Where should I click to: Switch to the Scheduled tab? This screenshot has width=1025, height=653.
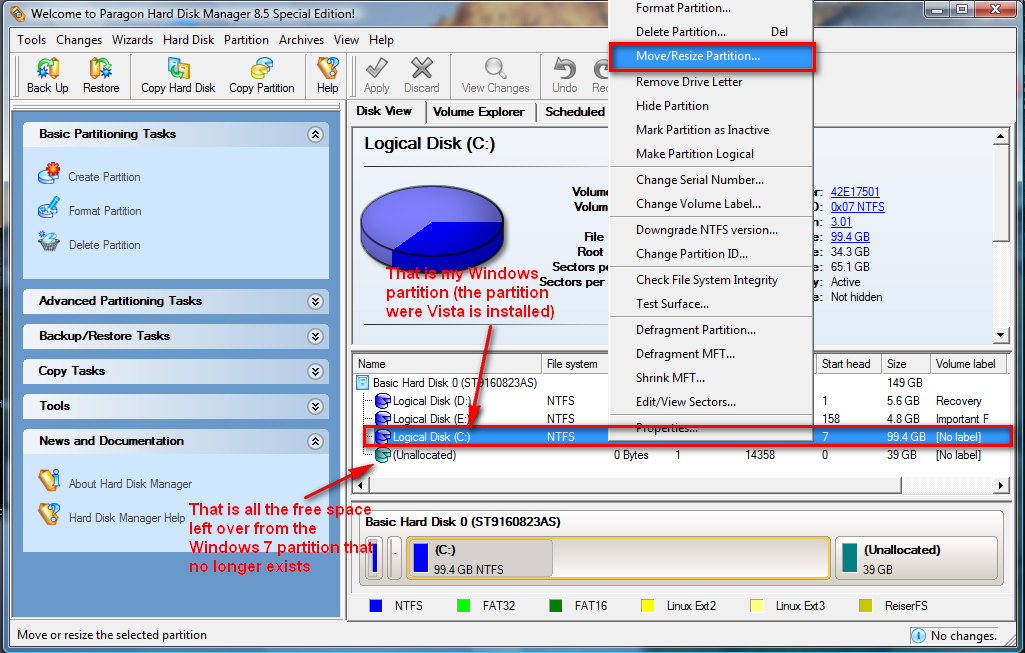coord(575,112)
